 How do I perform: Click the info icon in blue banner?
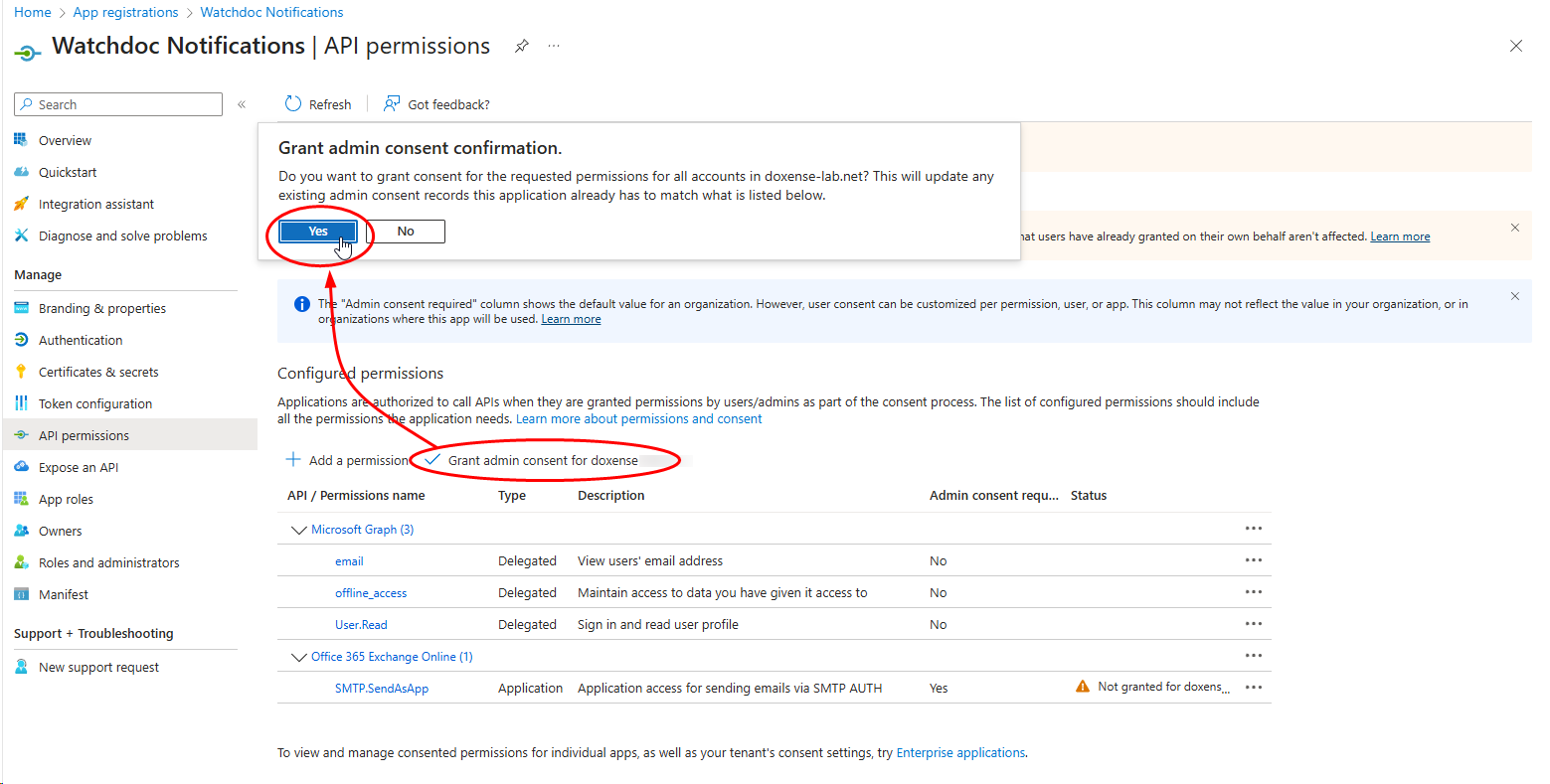pos(302,304)
